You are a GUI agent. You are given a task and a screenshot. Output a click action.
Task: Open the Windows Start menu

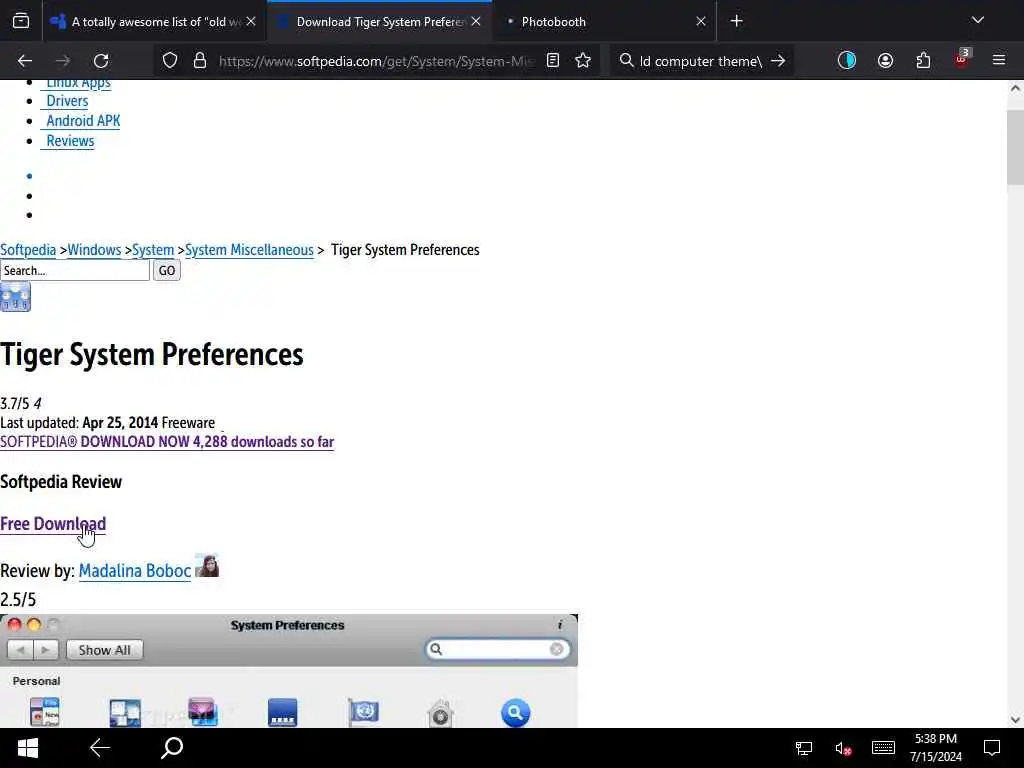click(27, 748)
